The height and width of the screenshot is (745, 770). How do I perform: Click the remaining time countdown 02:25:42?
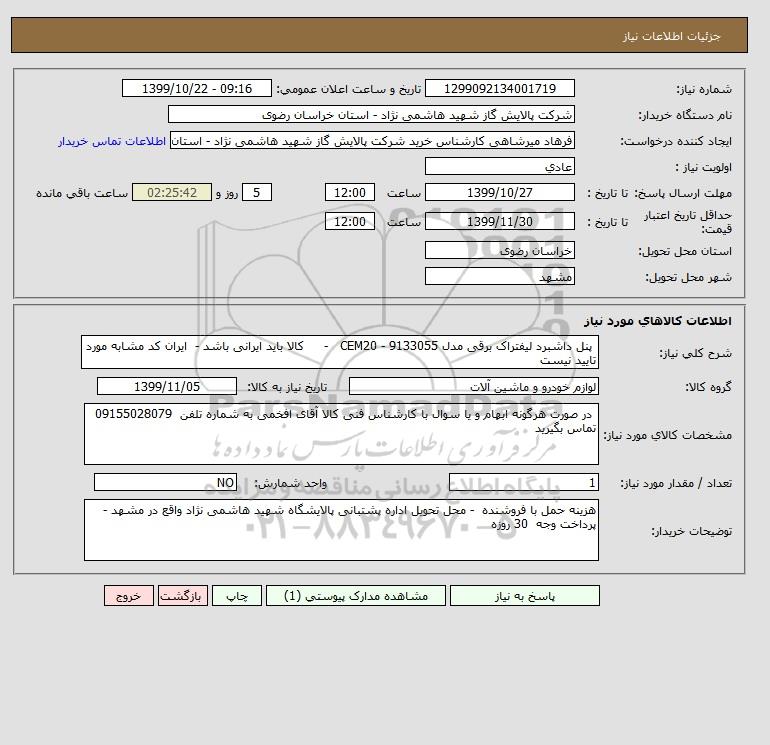(172, 193)
